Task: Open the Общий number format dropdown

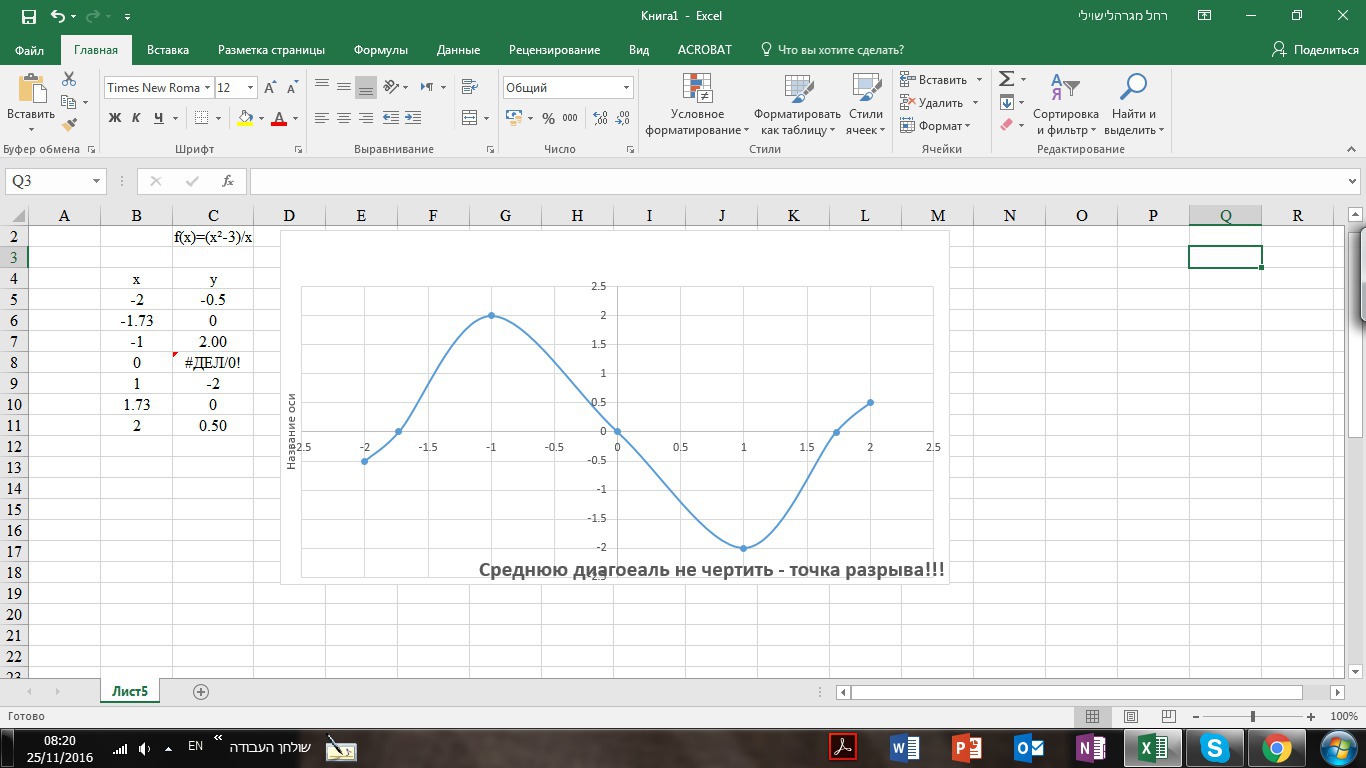Action: pos(627,88)
